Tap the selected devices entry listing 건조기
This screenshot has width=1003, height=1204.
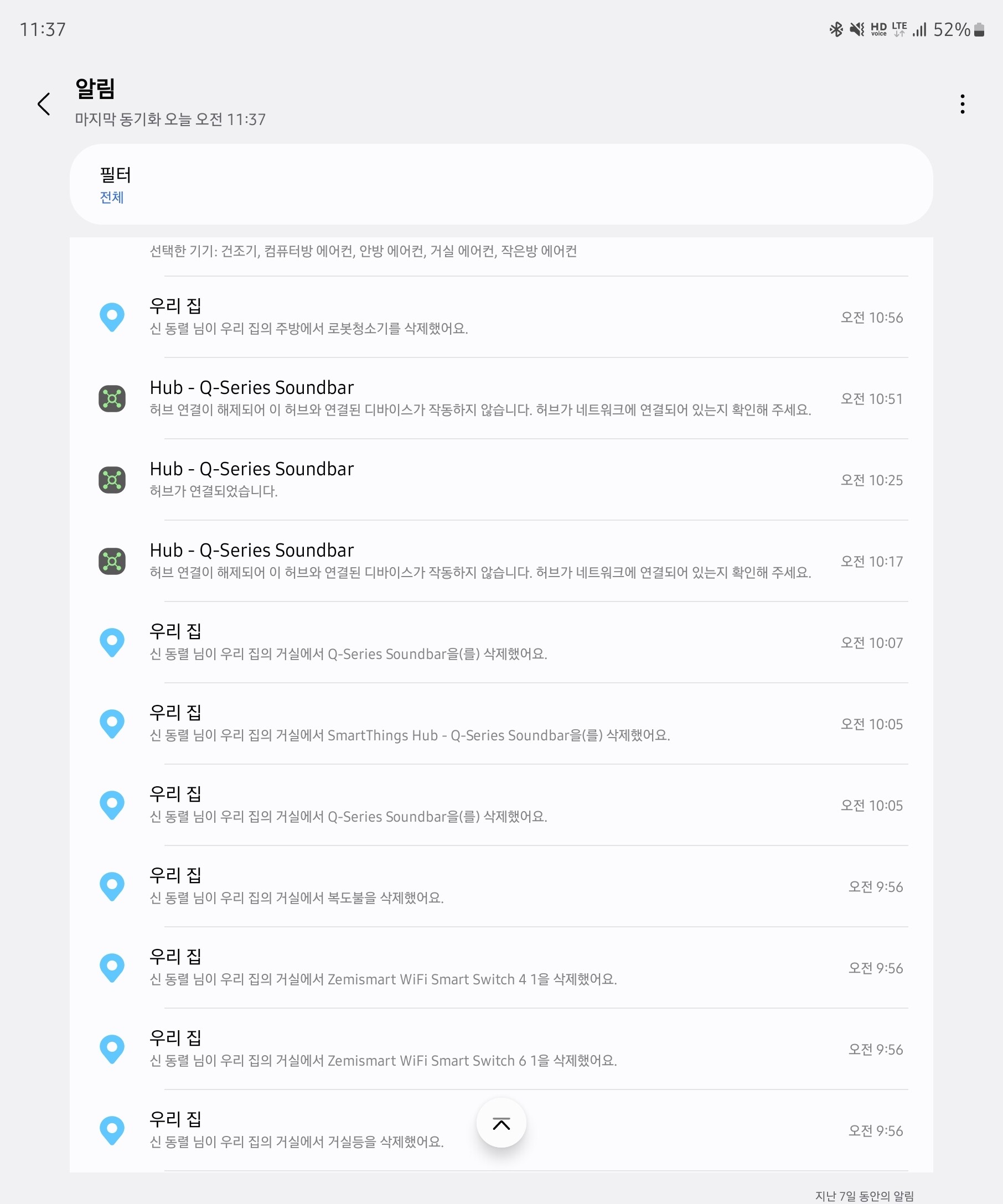[363, 251]
